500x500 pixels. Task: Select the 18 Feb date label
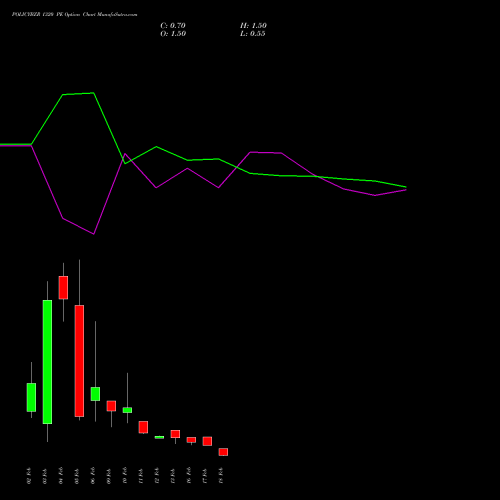221,476
